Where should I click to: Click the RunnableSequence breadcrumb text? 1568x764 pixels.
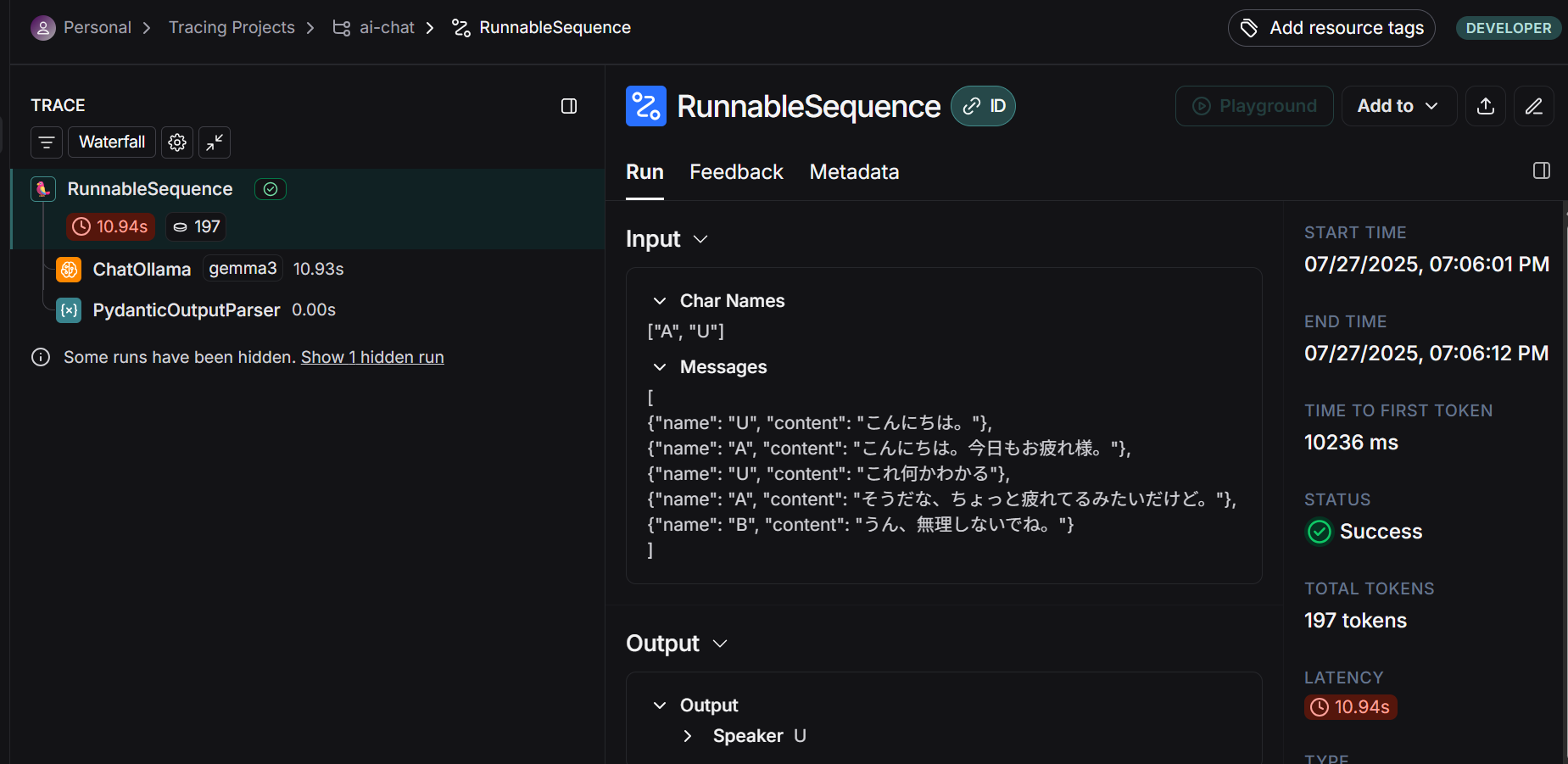pos(555,28)
